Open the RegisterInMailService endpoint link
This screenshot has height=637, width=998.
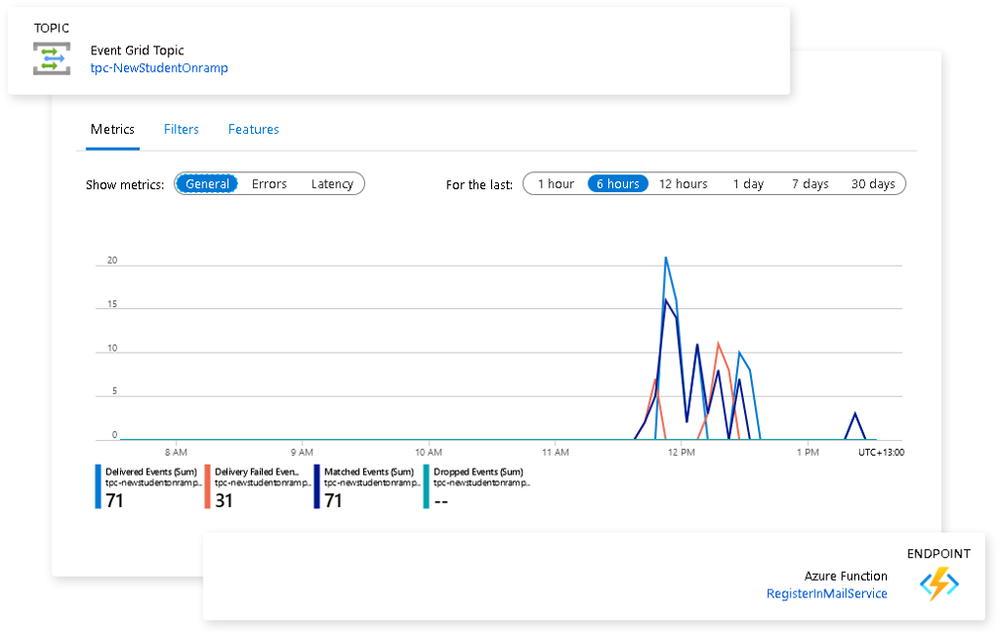[x=826, y=594]
